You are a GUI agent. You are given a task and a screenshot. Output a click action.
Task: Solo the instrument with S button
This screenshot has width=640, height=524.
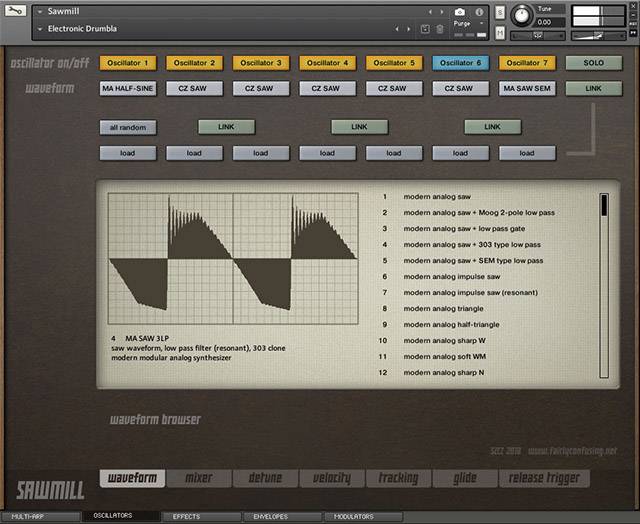point(498,11)
